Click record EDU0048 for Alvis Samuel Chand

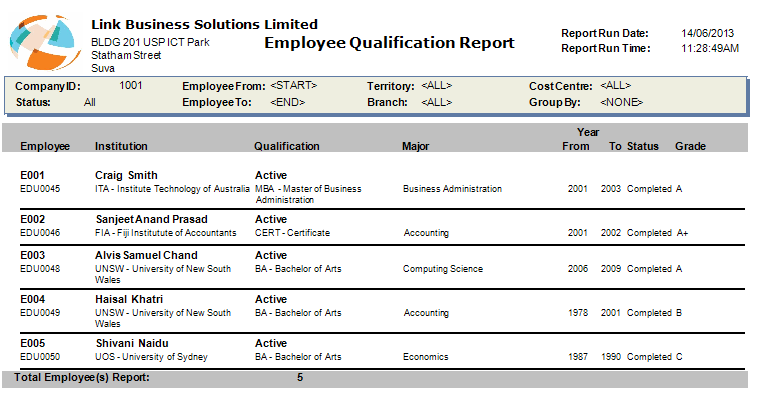(x=40, y=269)
